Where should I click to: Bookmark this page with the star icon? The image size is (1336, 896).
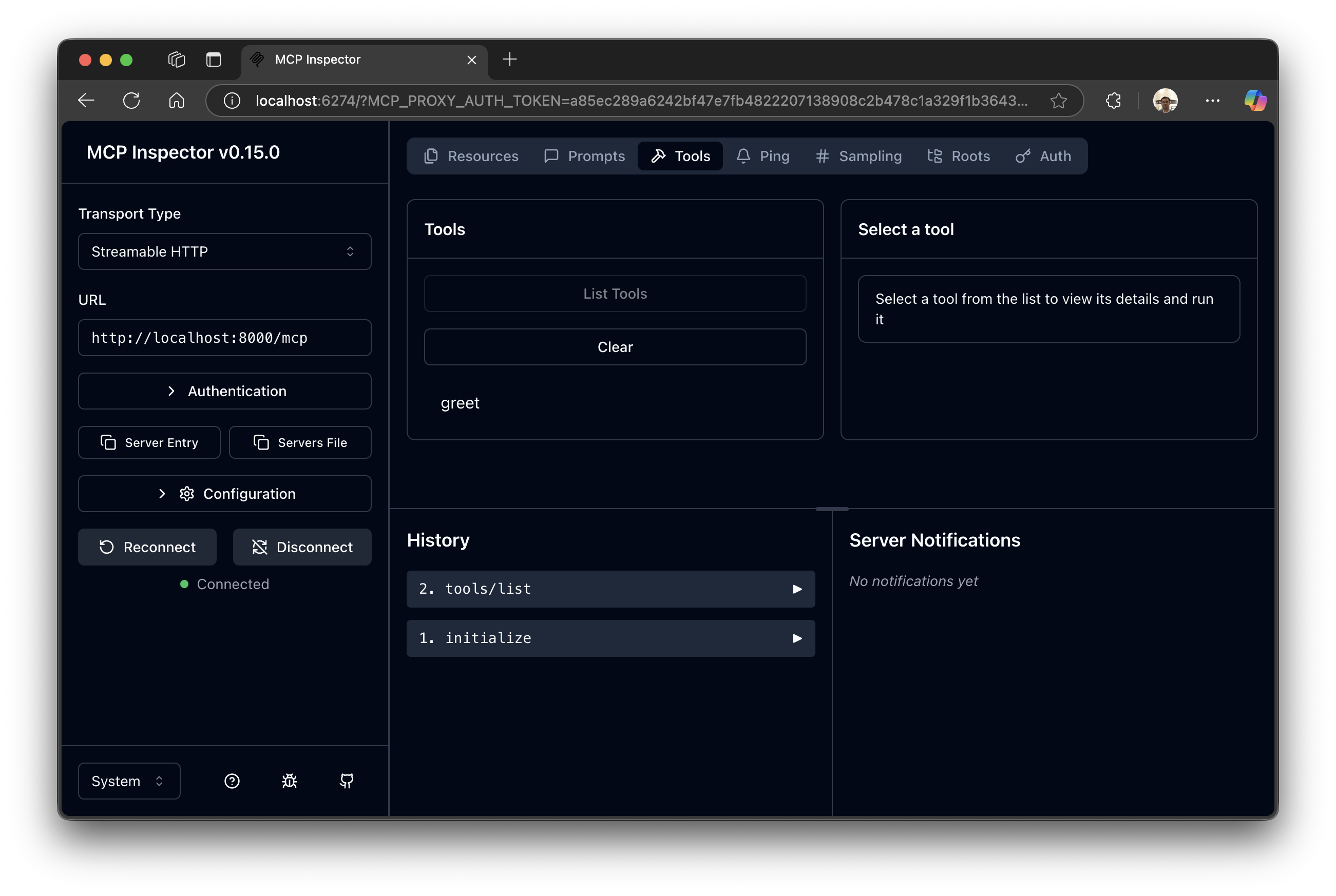coord(1058,101)
